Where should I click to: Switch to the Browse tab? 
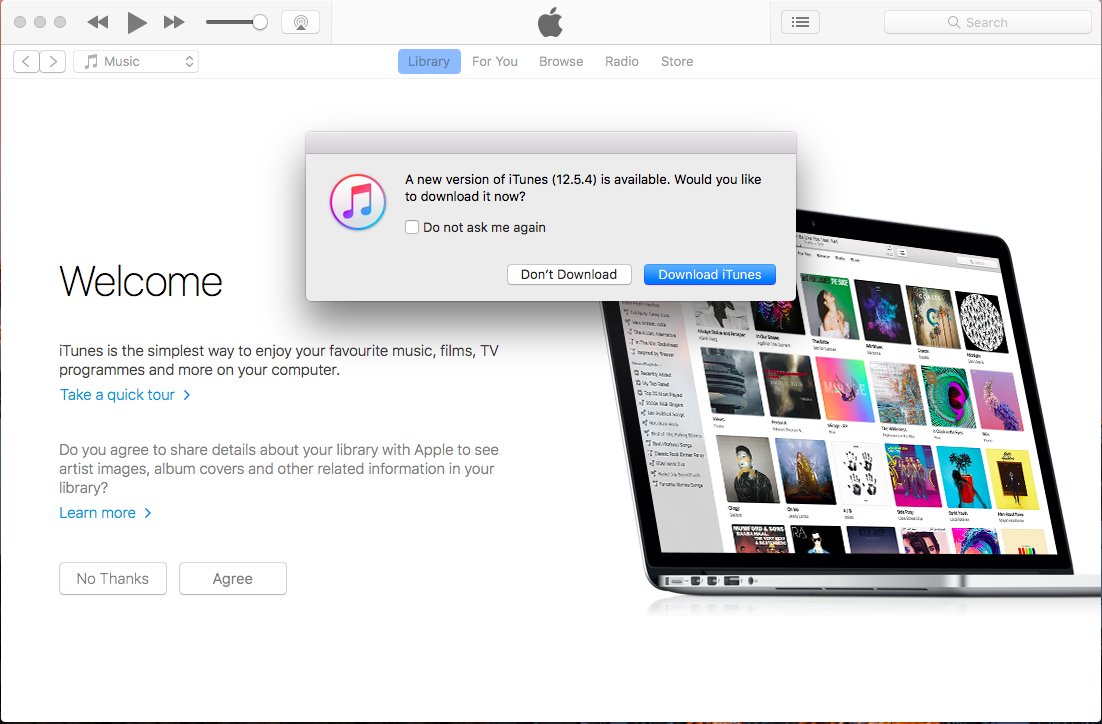click(x=561, y=62)
